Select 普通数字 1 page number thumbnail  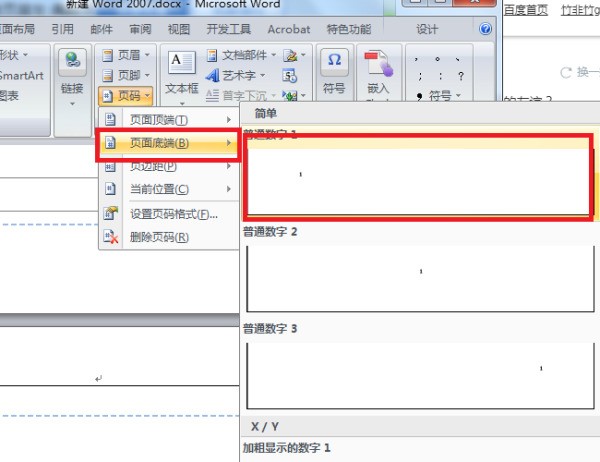click(x=418, y=181)
